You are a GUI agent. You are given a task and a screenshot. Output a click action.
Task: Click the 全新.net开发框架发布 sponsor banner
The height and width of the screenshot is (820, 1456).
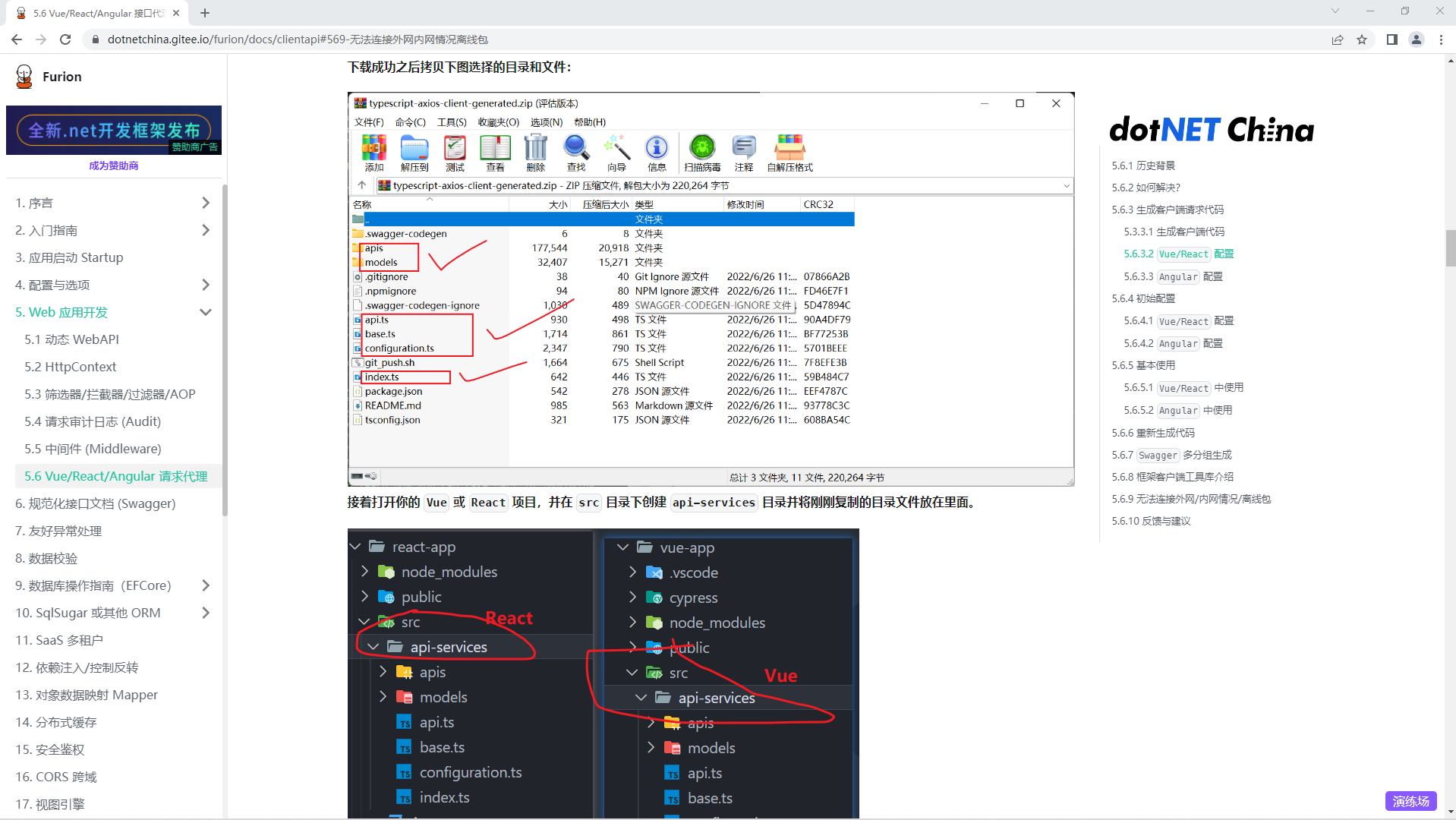pyautogui.click(x=114, y=130)
